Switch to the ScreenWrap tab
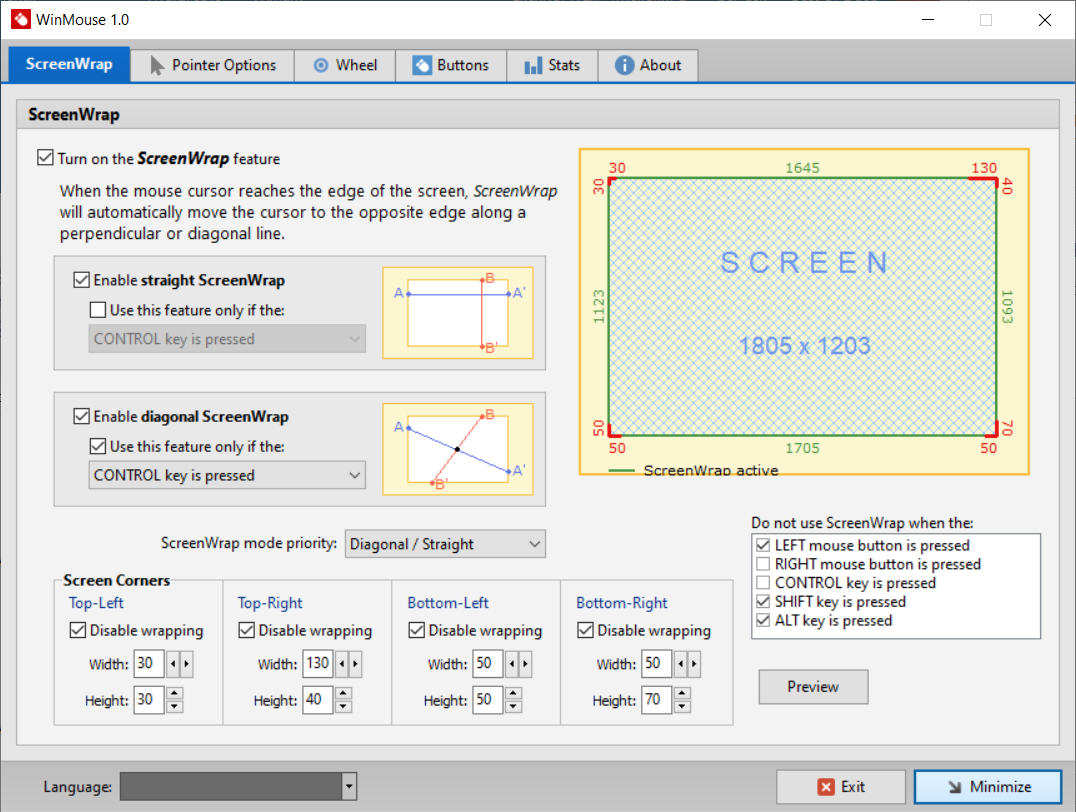The image size is (1076, 812). 69,65
